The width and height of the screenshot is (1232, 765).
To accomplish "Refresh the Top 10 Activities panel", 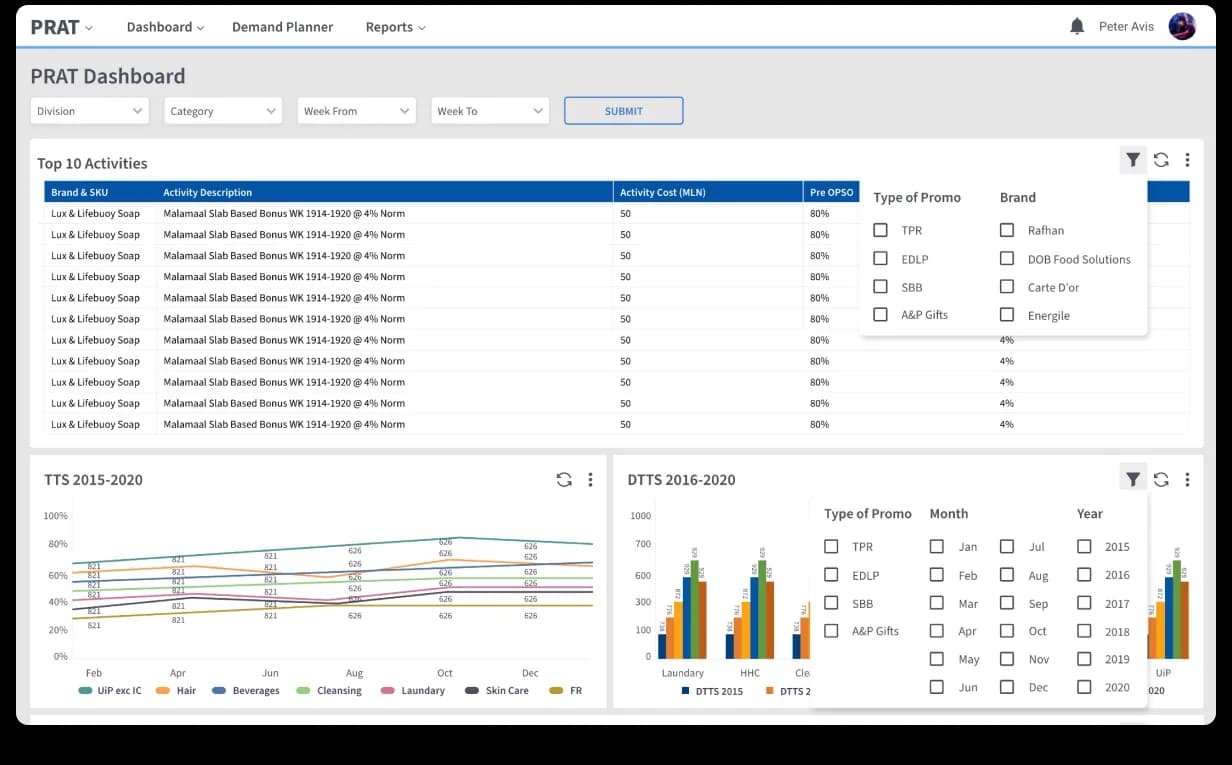I will 1161,160.
